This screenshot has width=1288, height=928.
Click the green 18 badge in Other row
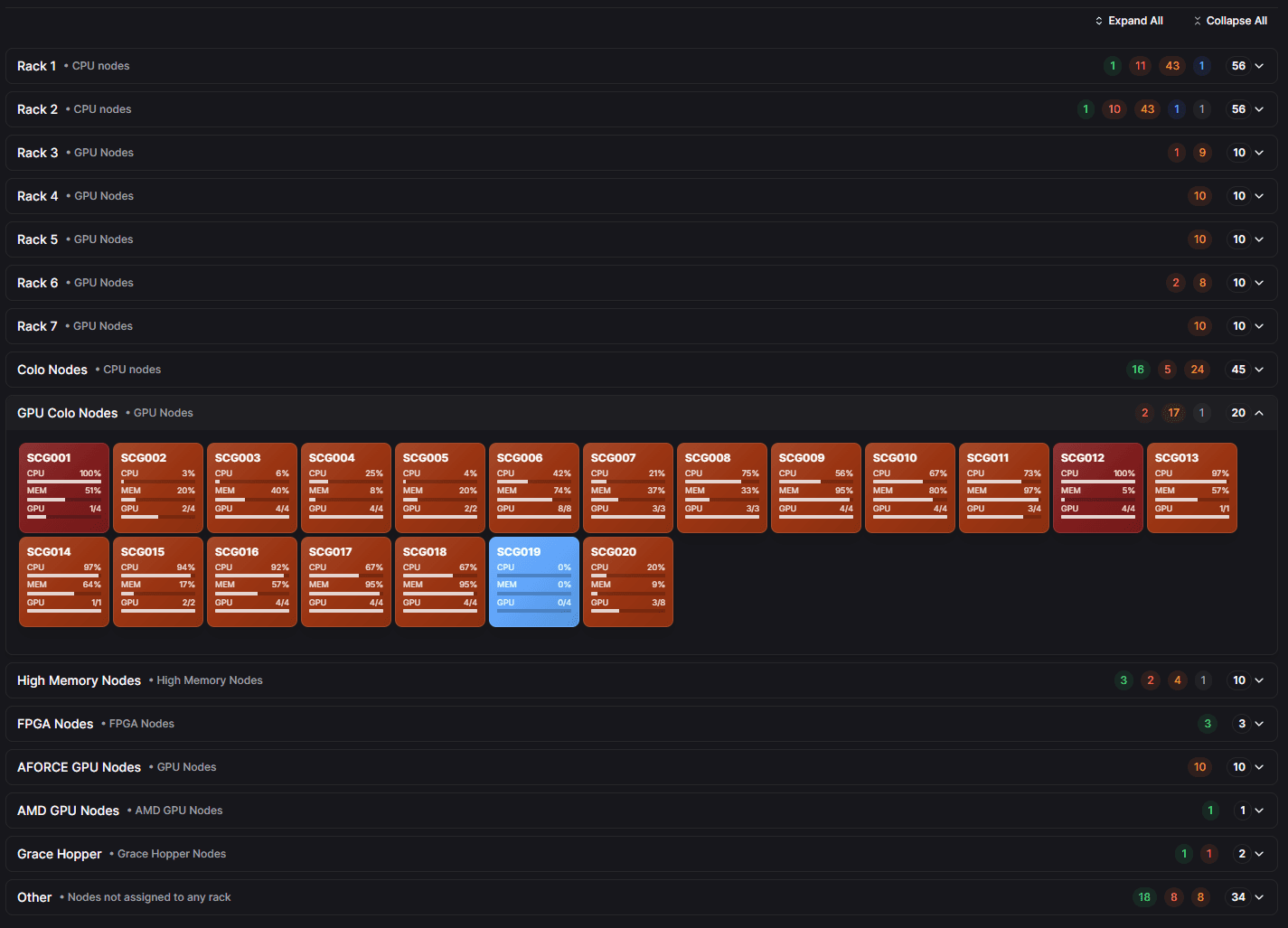[1144, 897]
